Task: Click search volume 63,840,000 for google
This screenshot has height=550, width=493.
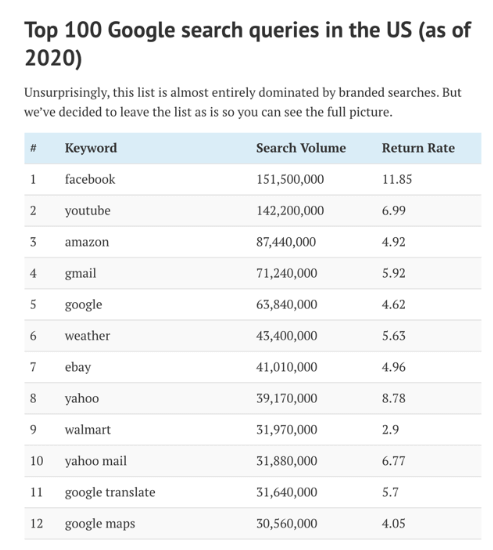Action: (x=286, y=304)
